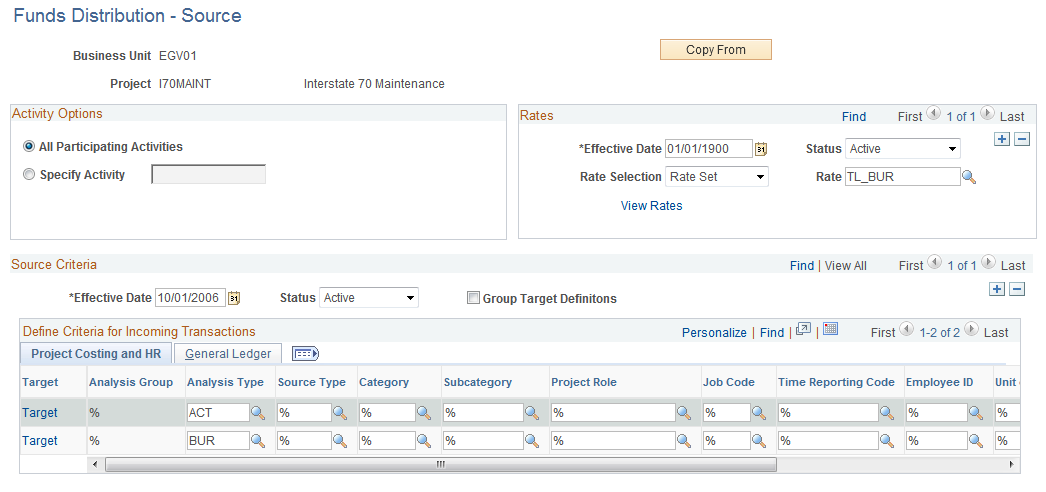
Task: Click scrollbar right arrow in grid
Action: tap(1012, 464)
